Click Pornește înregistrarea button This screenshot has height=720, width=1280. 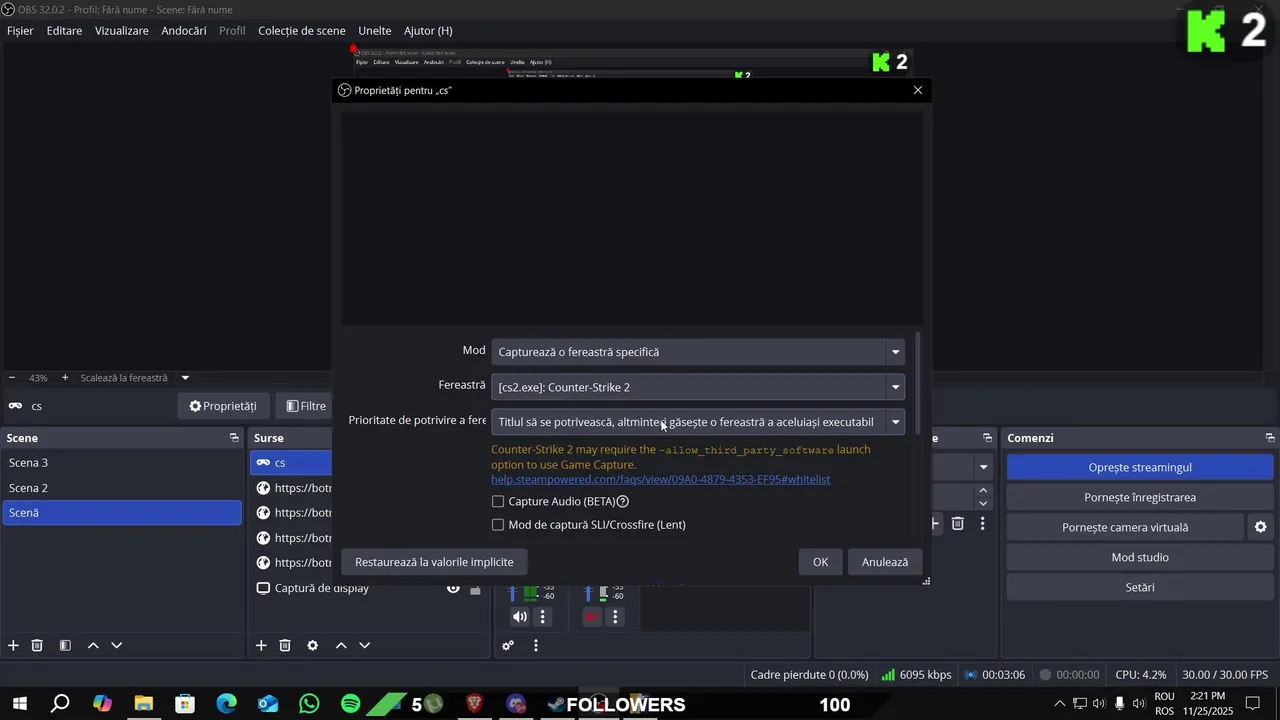point(1140,497)
